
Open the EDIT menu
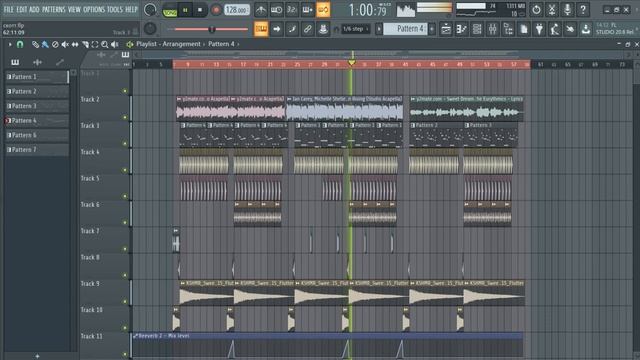(22, 9)
